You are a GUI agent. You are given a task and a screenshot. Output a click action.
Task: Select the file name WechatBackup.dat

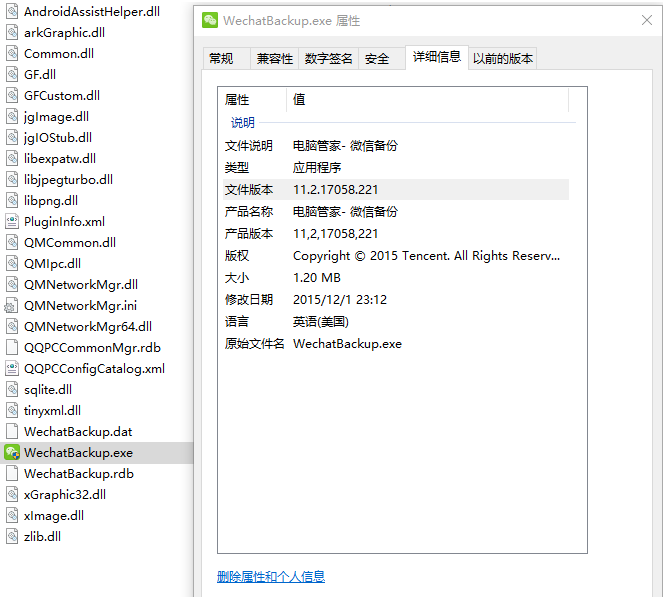78,431
